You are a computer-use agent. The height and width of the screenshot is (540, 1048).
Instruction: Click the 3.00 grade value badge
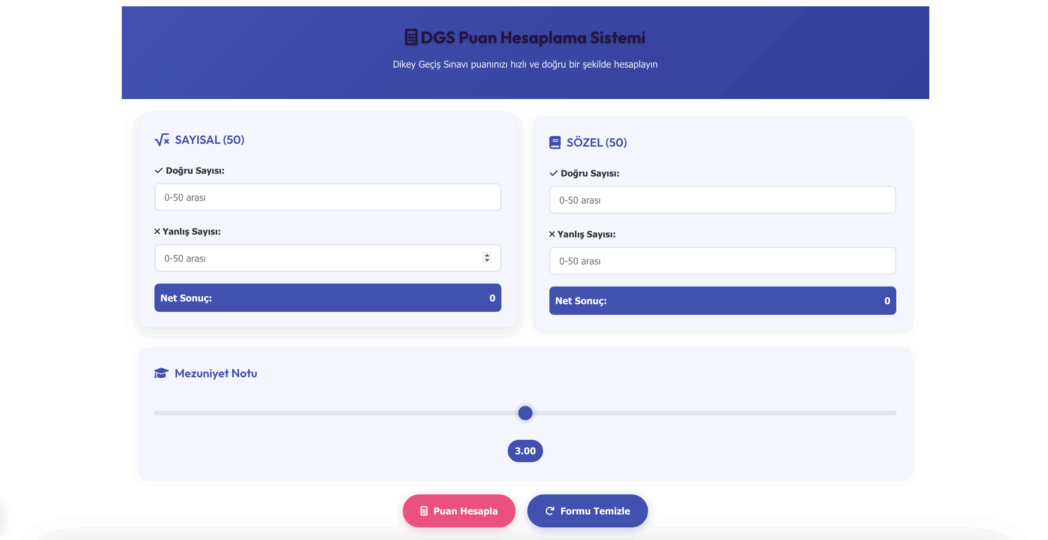tap(525, 451)
